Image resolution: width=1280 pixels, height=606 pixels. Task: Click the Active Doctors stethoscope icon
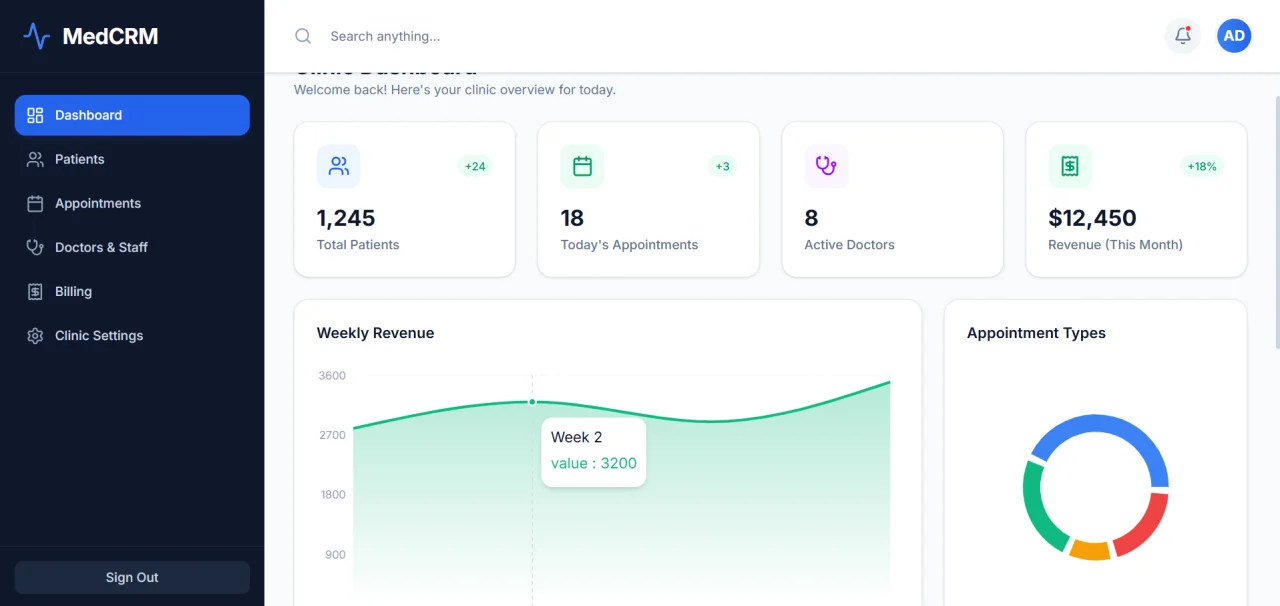pos(826,166)
